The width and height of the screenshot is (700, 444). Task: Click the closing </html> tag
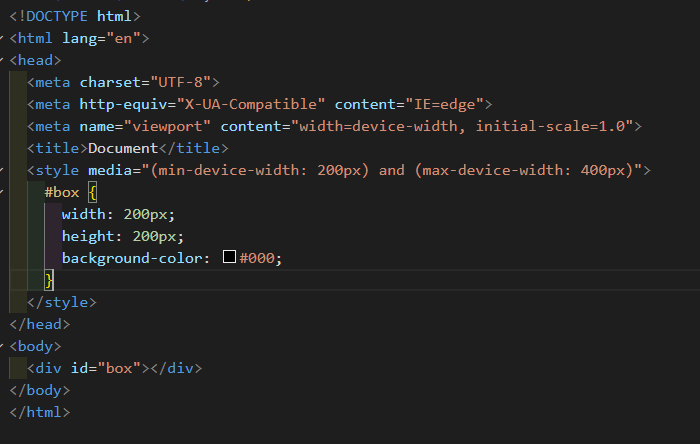[x=40, y=412]
